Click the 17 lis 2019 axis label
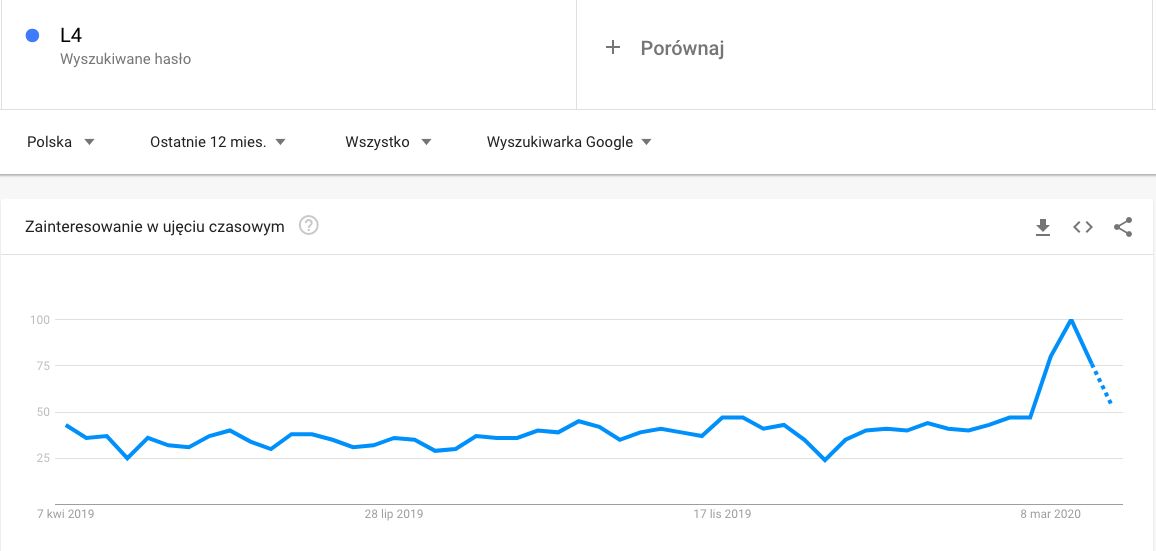The height and width of the screenshot is (551, 1156). [722, 514]
